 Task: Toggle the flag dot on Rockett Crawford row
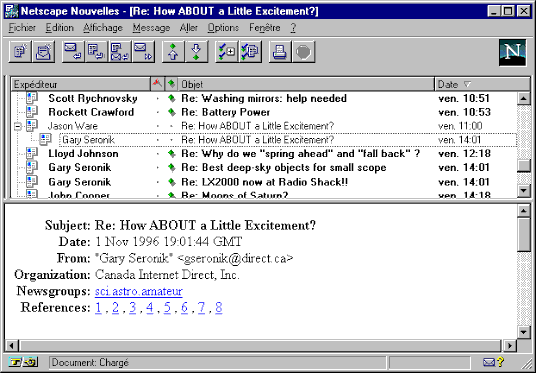158,112
